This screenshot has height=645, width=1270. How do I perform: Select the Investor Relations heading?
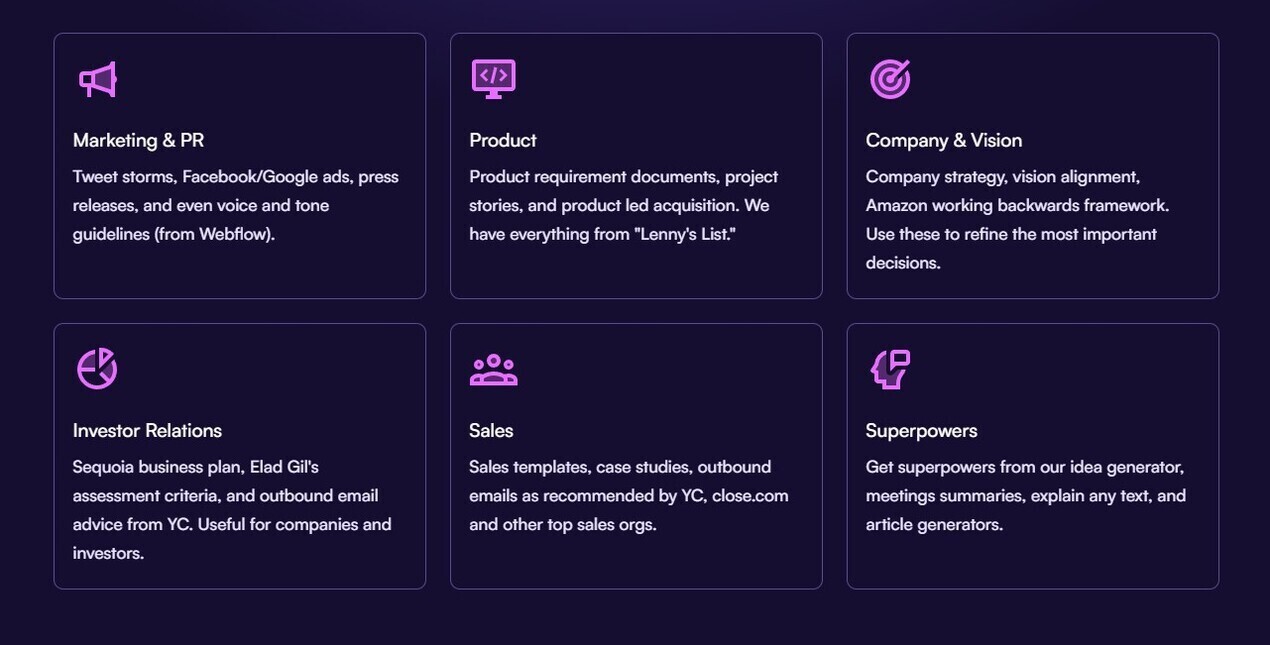click(x=147, y=430)
